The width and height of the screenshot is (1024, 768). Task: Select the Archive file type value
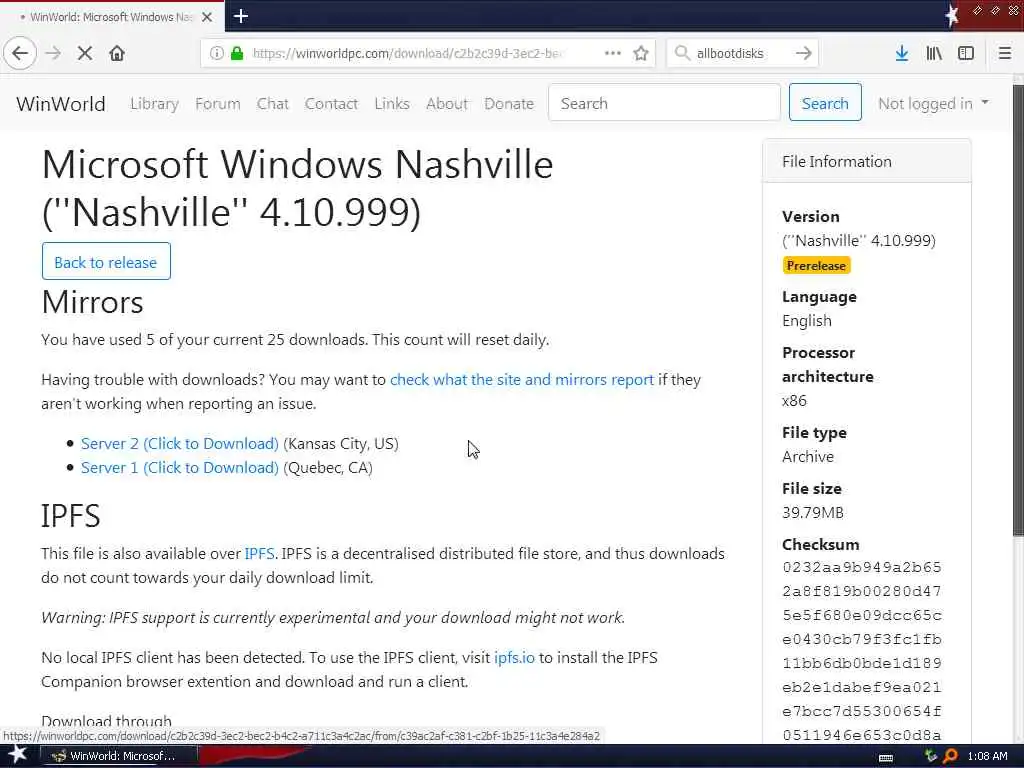[x=808, y=456]
